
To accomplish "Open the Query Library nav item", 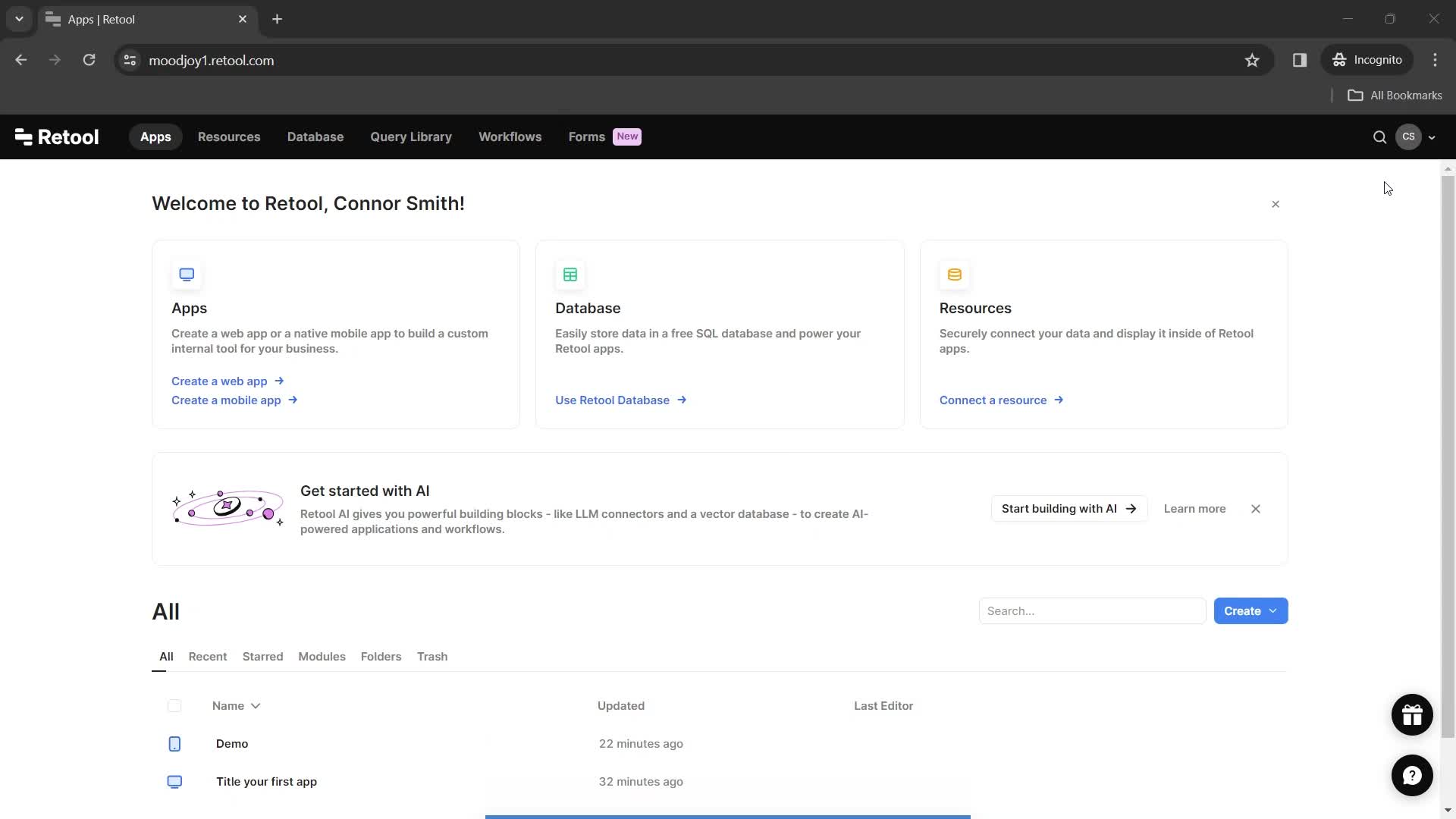I will click(411, 136).
